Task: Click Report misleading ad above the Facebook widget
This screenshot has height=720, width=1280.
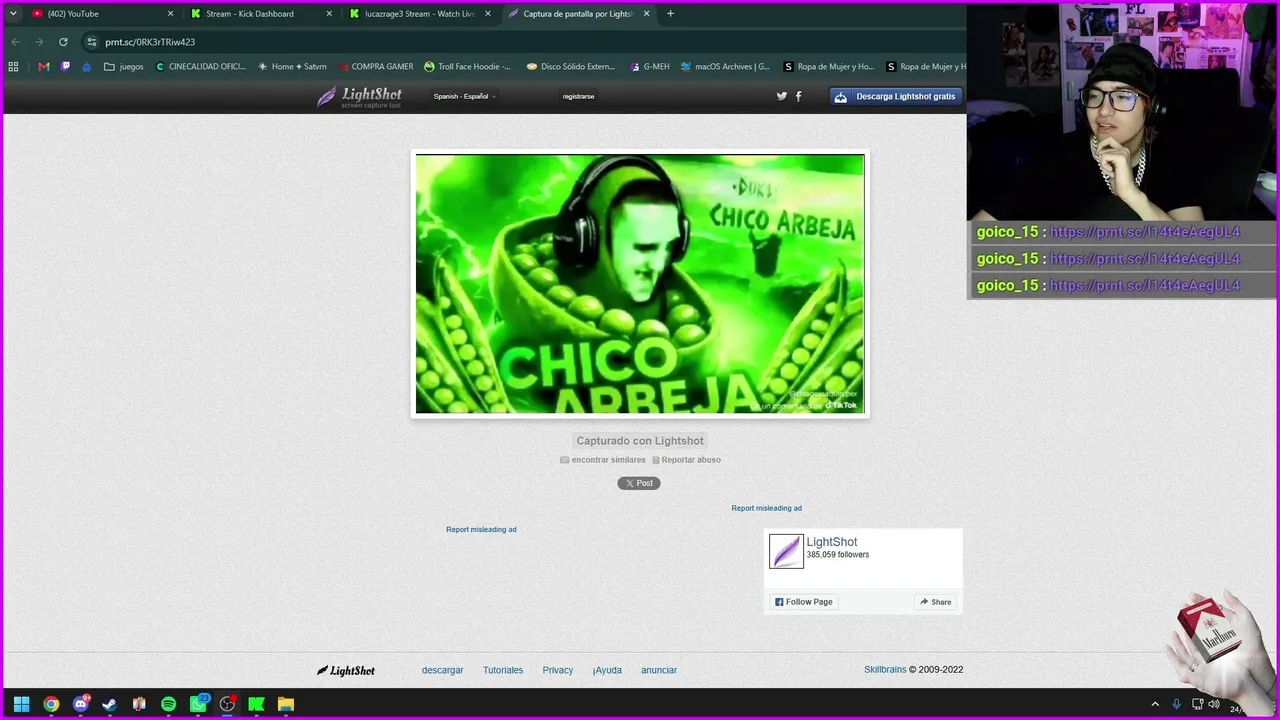Action: (766, 508)
